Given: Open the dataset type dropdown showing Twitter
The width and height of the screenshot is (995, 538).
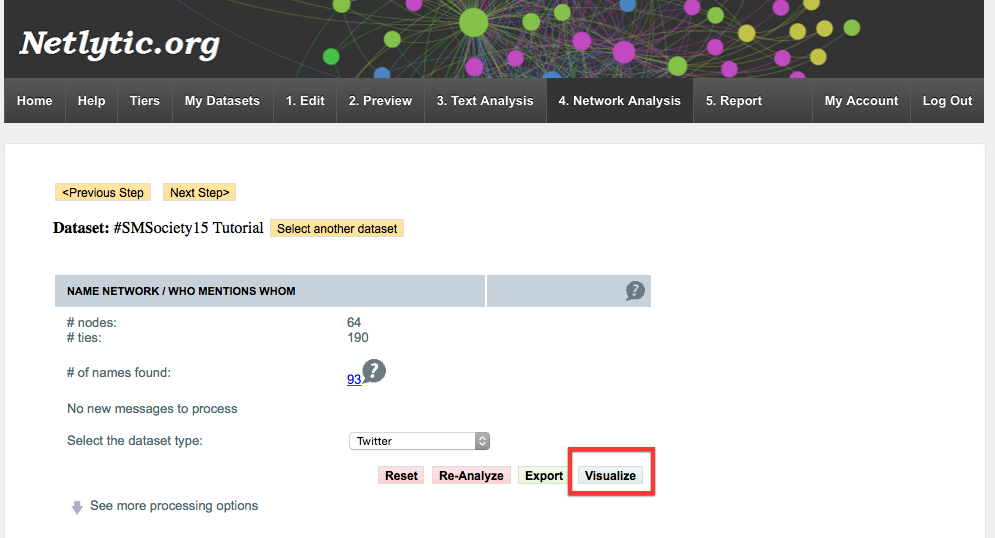Looking at the screenshot, I should (x=419, y=441).
